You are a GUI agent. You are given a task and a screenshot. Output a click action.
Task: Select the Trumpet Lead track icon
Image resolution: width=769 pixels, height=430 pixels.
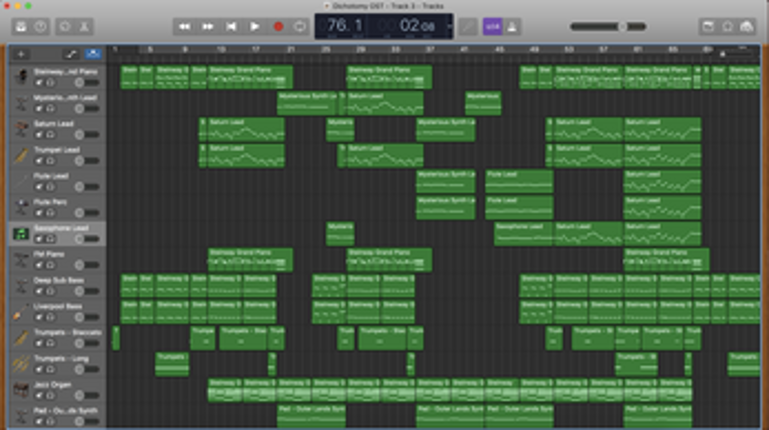tap(21, 155)
